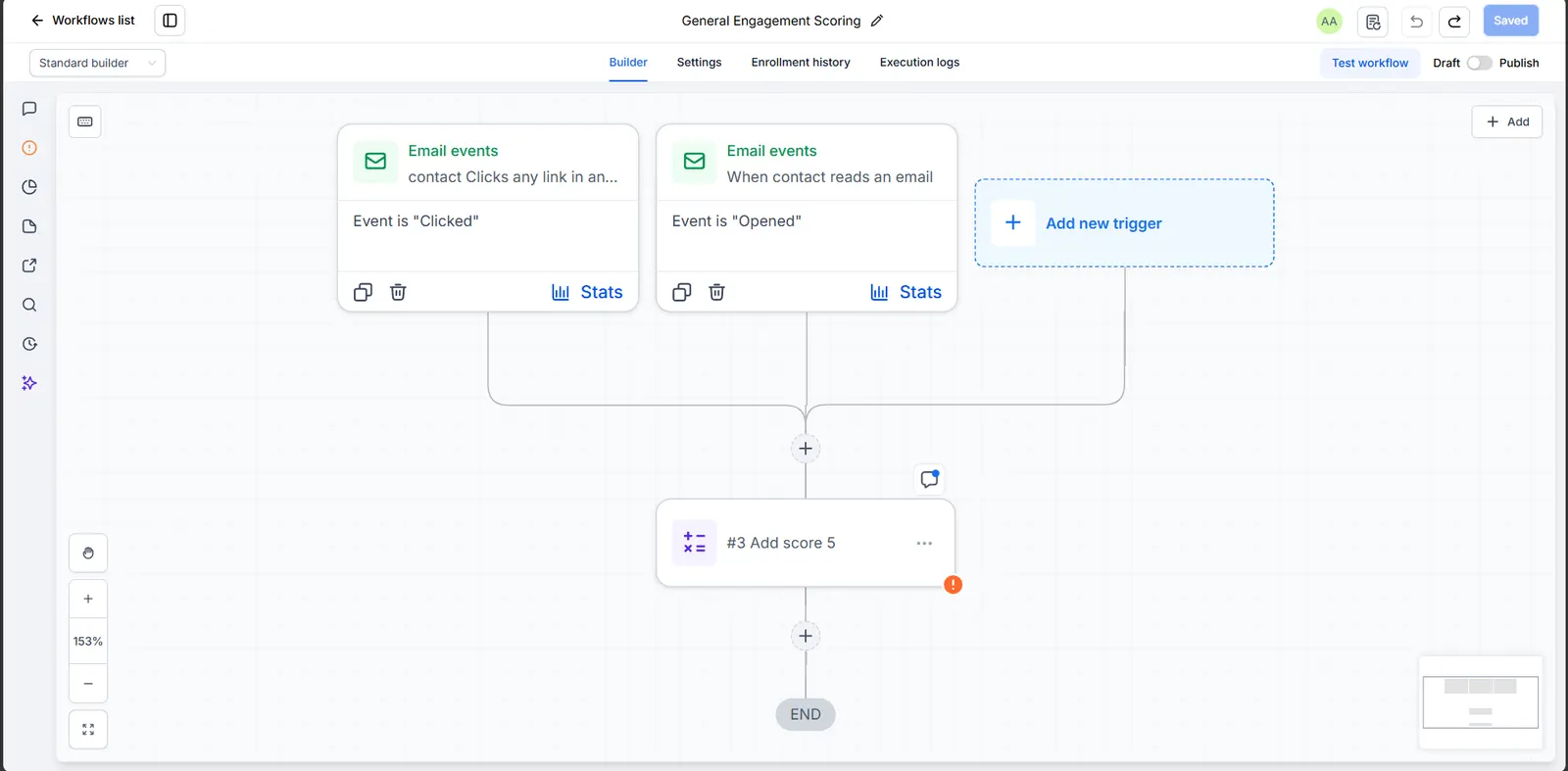Open the history clock icon in the sidebar
Screen dimensions: 1568x771
click(29, 344)
